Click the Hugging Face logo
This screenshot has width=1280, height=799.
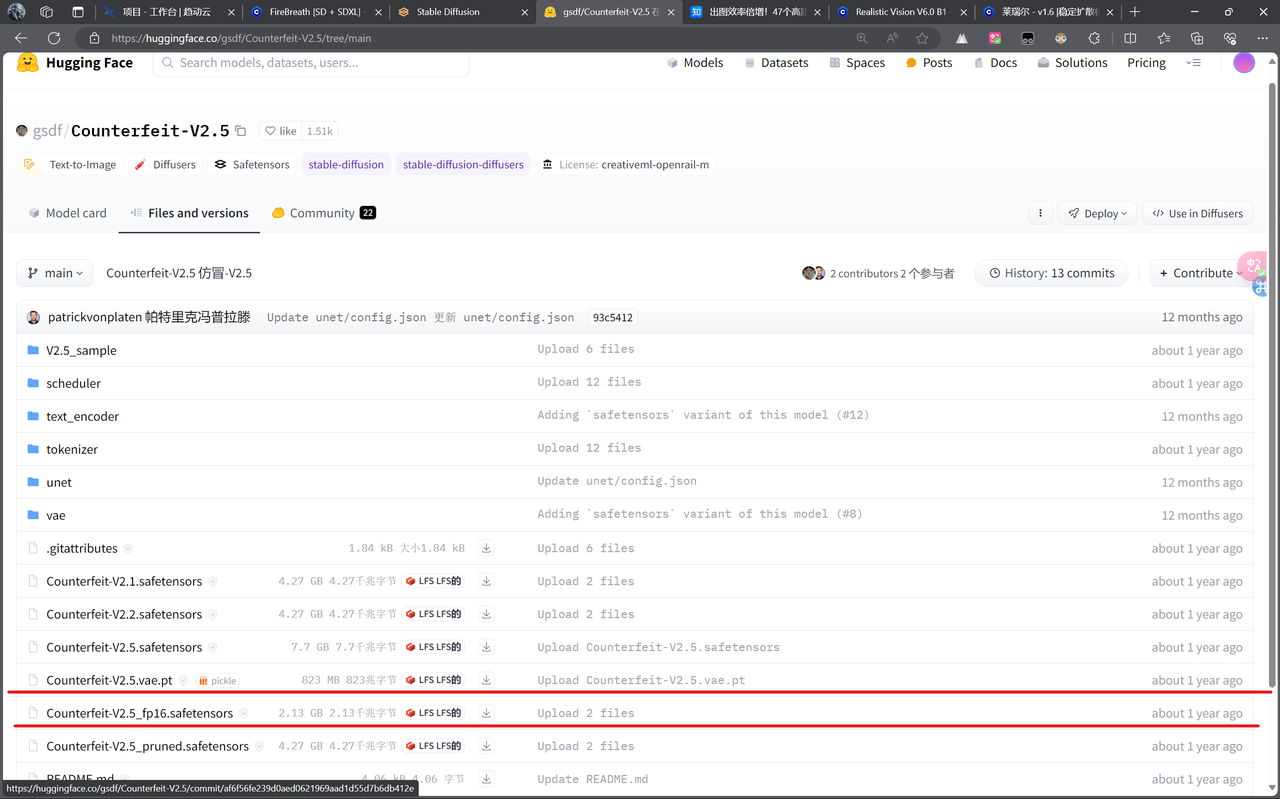(75, 62)
